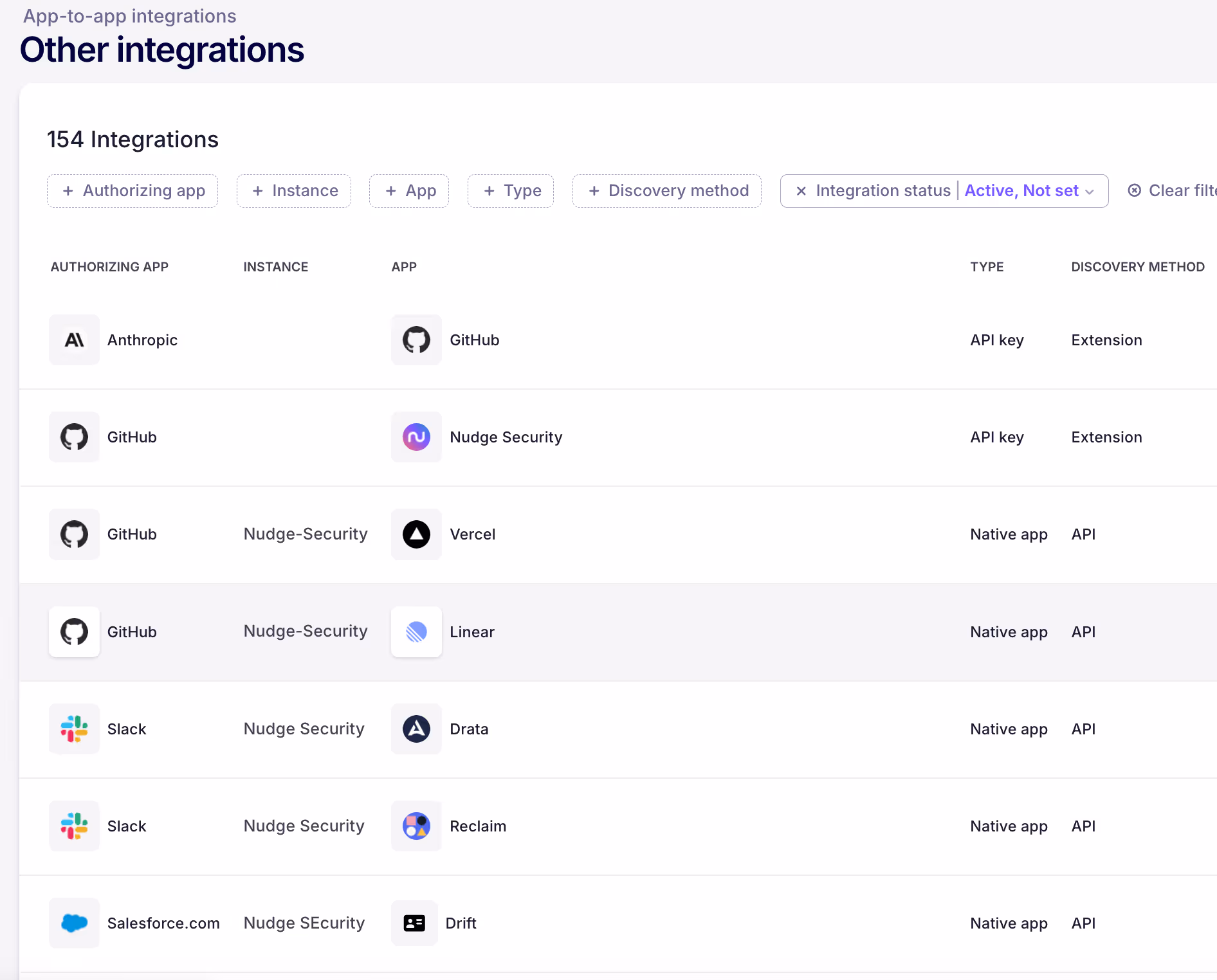Sort by App column header
The image size is (1217, 980).
(404, 267)
